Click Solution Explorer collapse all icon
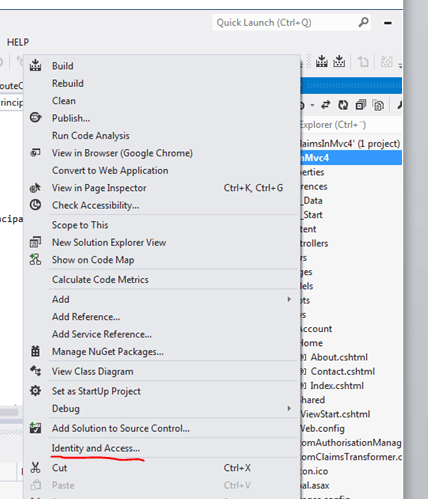 pos(361,105)
